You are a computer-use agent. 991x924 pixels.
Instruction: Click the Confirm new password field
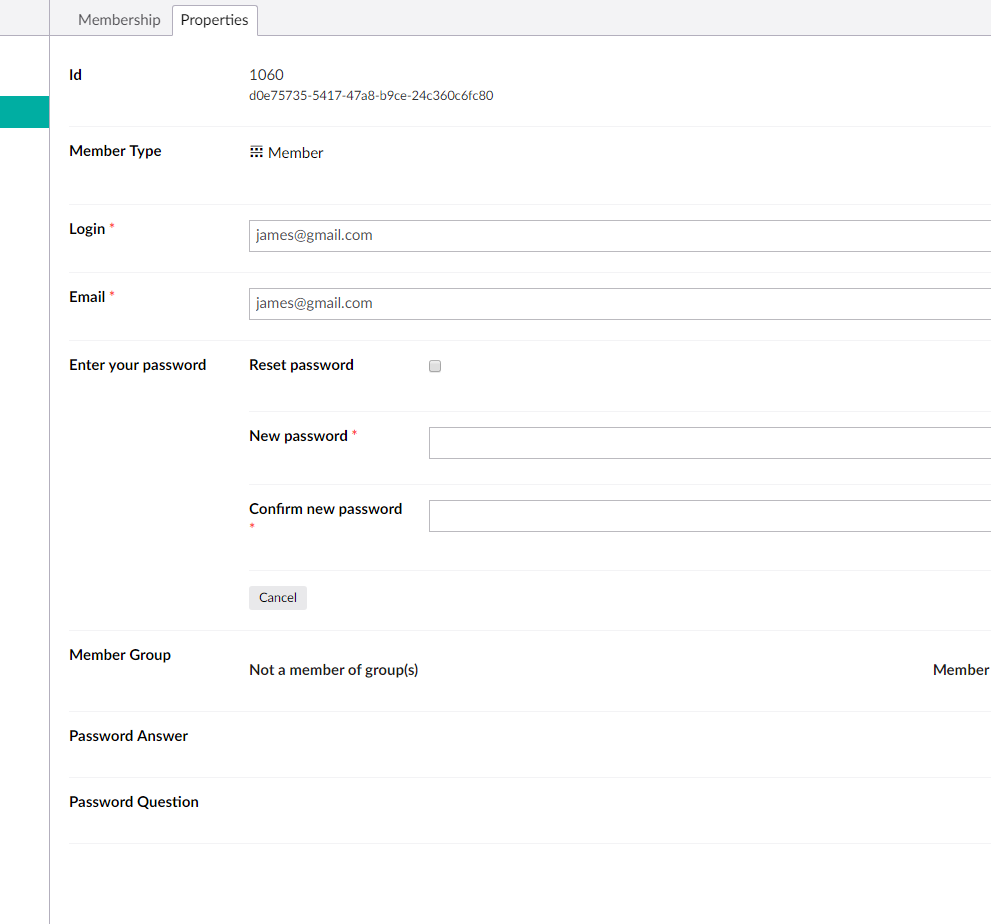(700, 515)
